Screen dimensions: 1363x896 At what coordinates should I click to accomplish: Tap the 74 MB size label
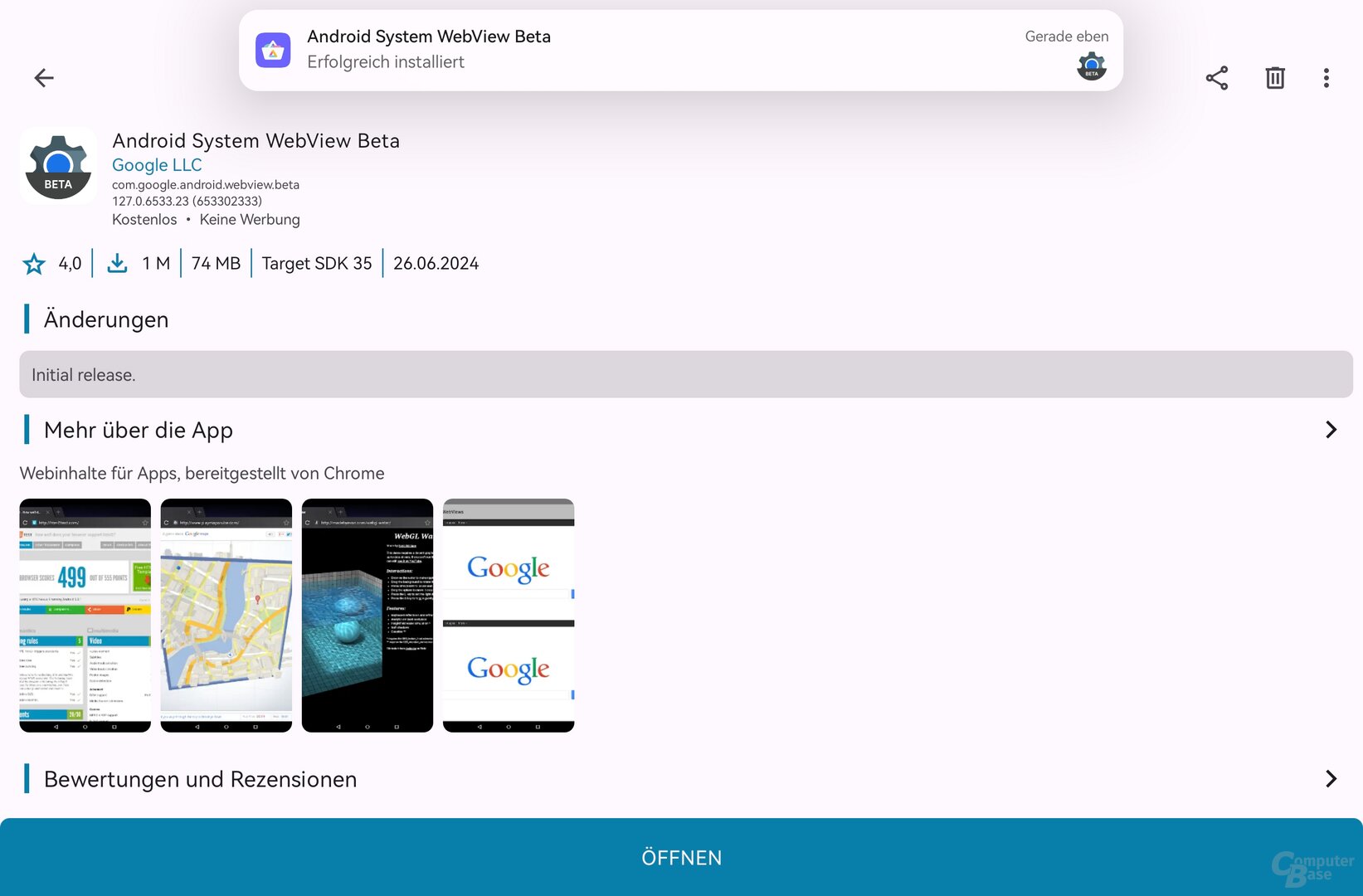pos(216,264)
